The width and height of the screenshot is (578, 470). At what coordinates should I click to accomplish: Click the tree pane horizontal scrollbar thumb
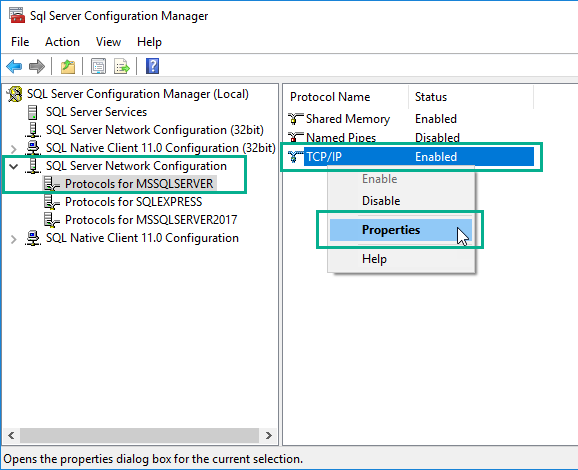click(x=139, y=436)
